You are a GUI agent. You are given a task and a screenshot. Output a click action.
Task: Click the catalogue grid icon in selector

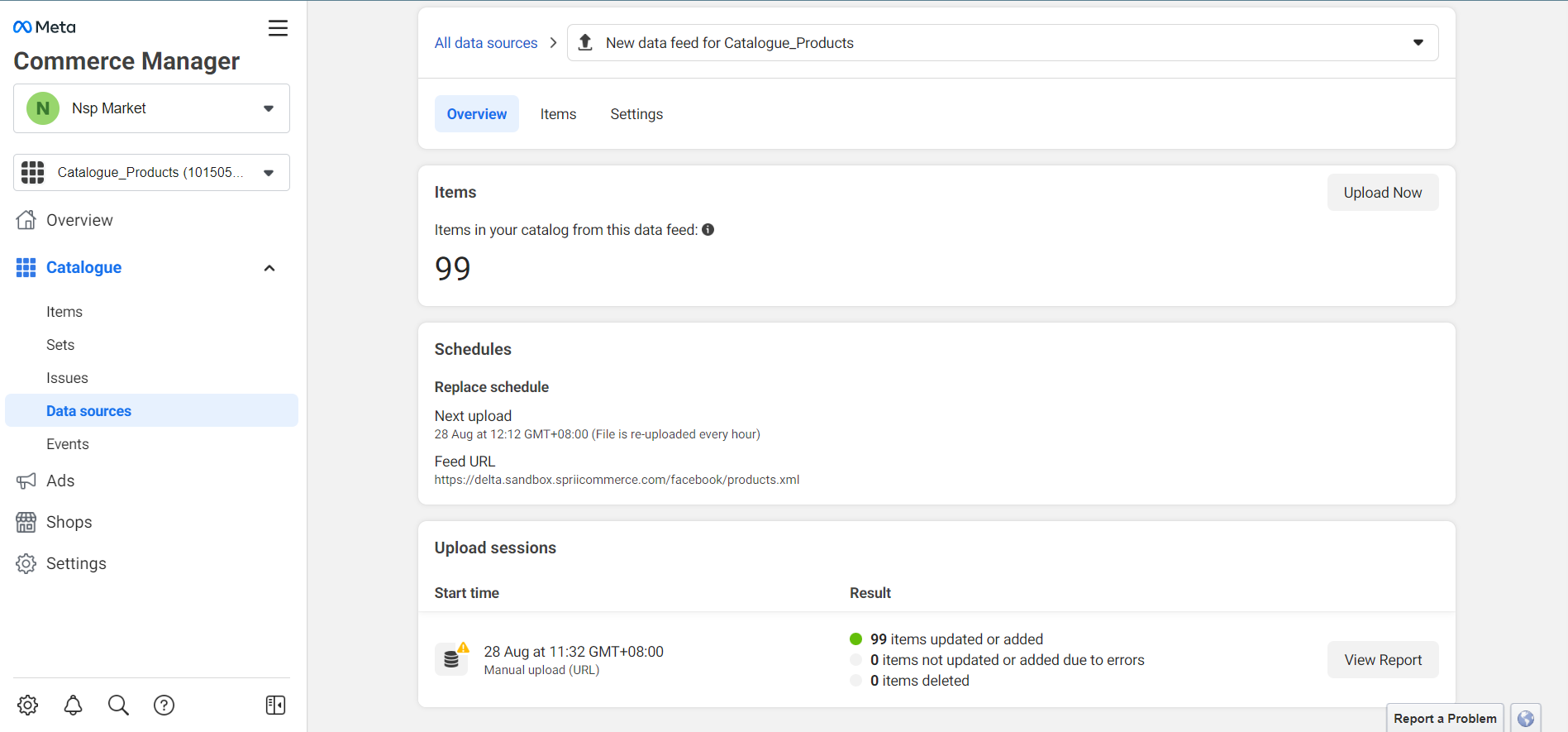tap(32, 172)
